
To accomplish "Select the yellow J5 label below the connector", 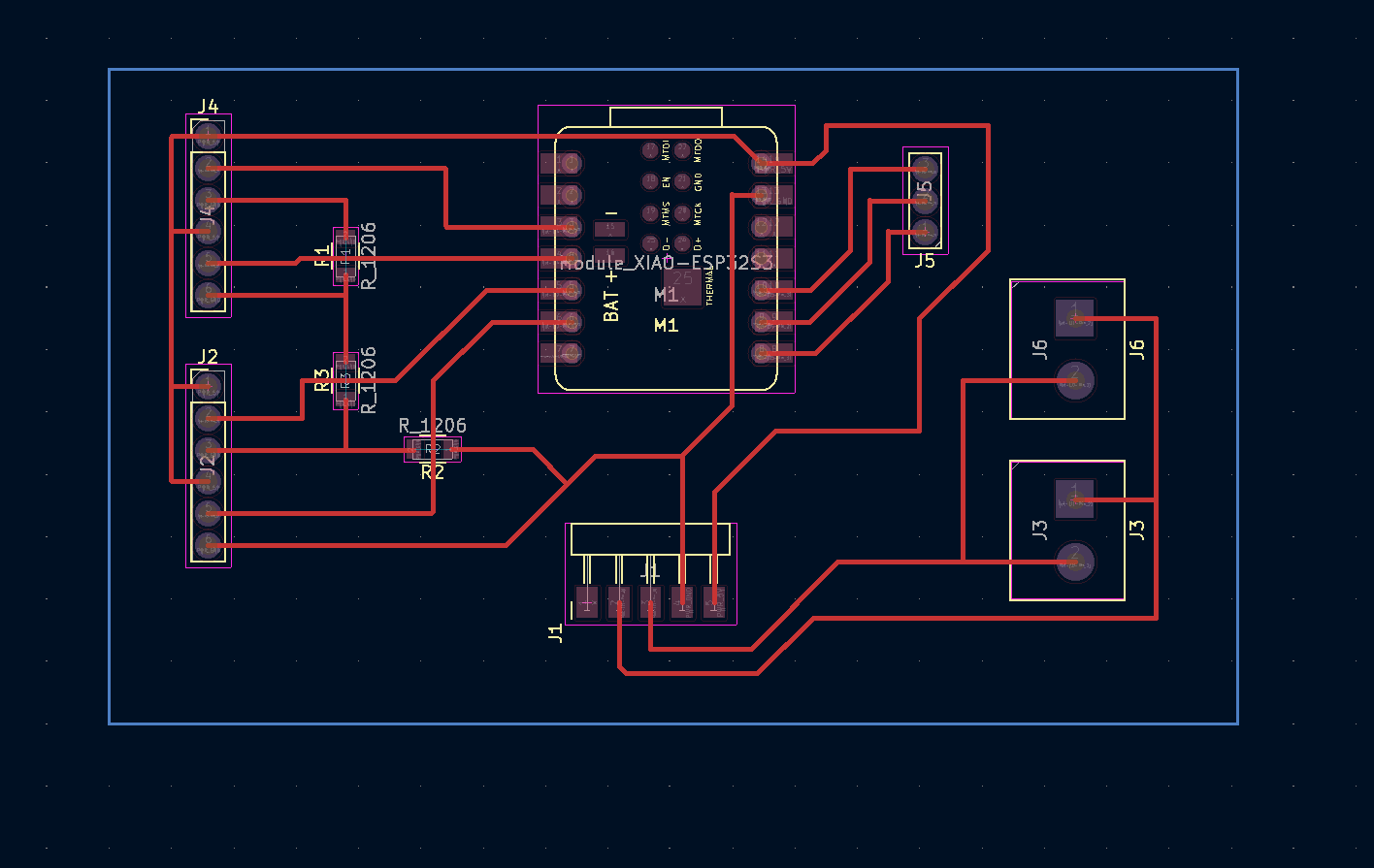I will click(x=925, y=261).
